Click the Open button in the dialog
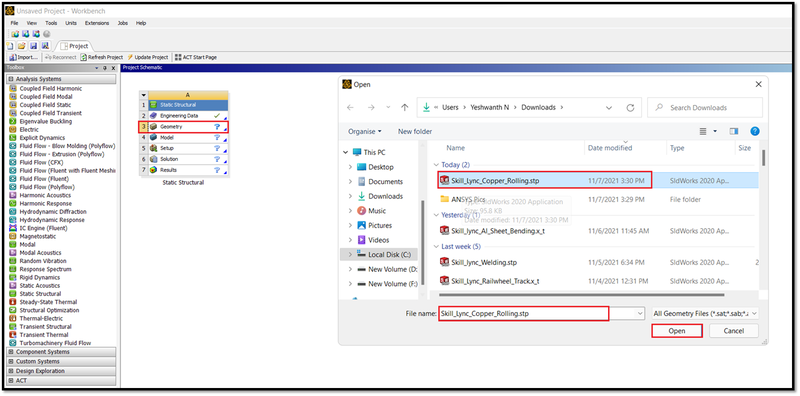Image resolution: width=800 pixels, height=396 pixels. [677, 331]
